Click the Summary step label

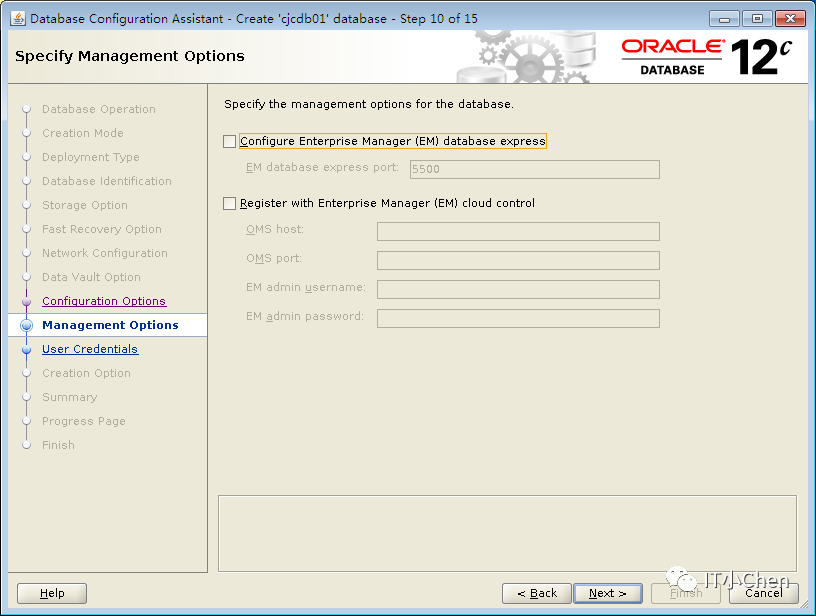(x=70, y=397)
